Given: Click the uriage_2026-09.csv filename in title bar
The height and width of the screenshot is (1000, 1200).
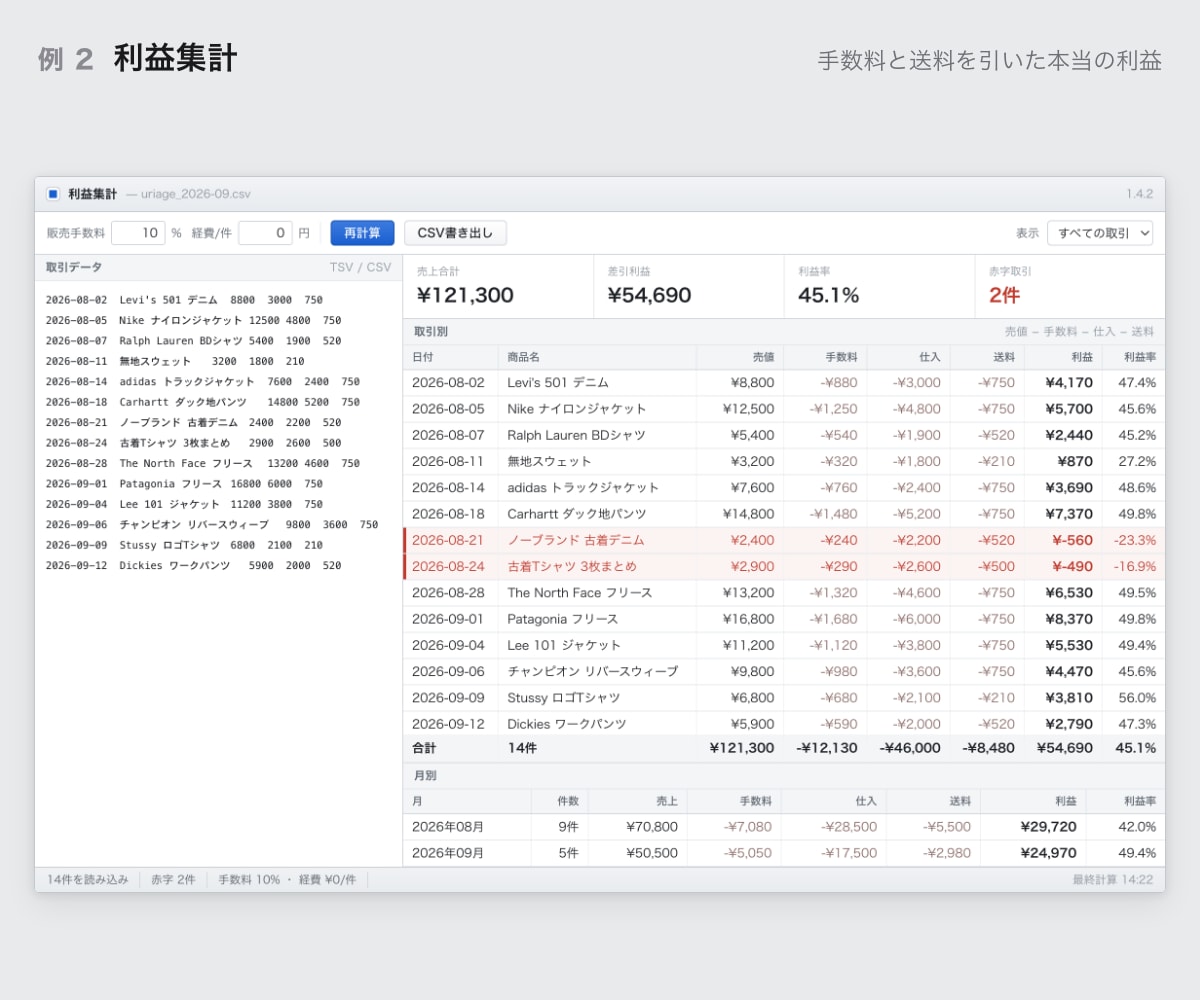Looking at the screenshot, I should click(195, 194).
